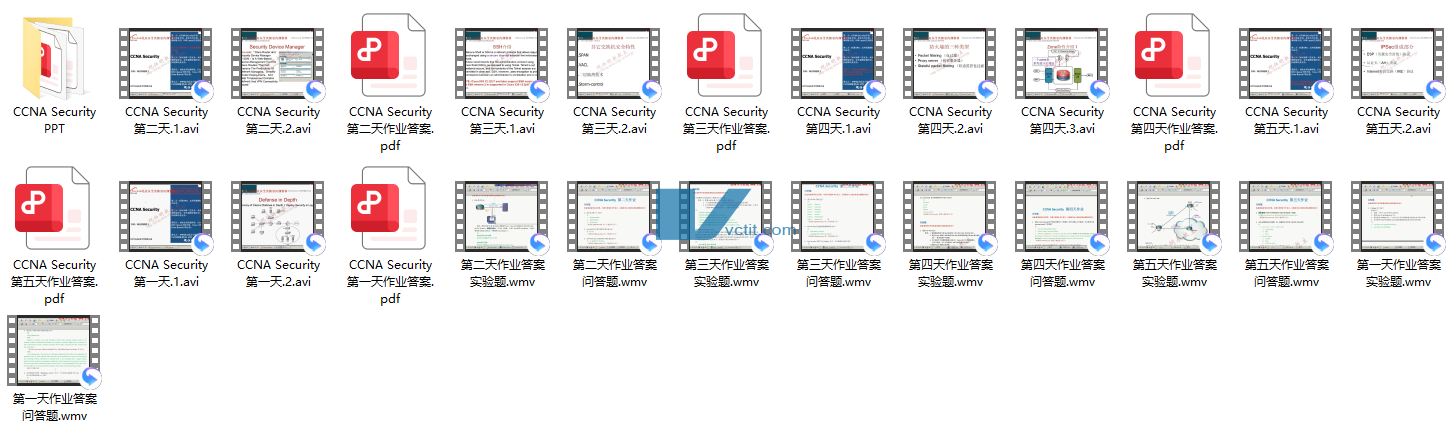Click the 'CCNA Security 第一天.1.avi' file name
The image size is (1454, 428).
click(167, 273)
